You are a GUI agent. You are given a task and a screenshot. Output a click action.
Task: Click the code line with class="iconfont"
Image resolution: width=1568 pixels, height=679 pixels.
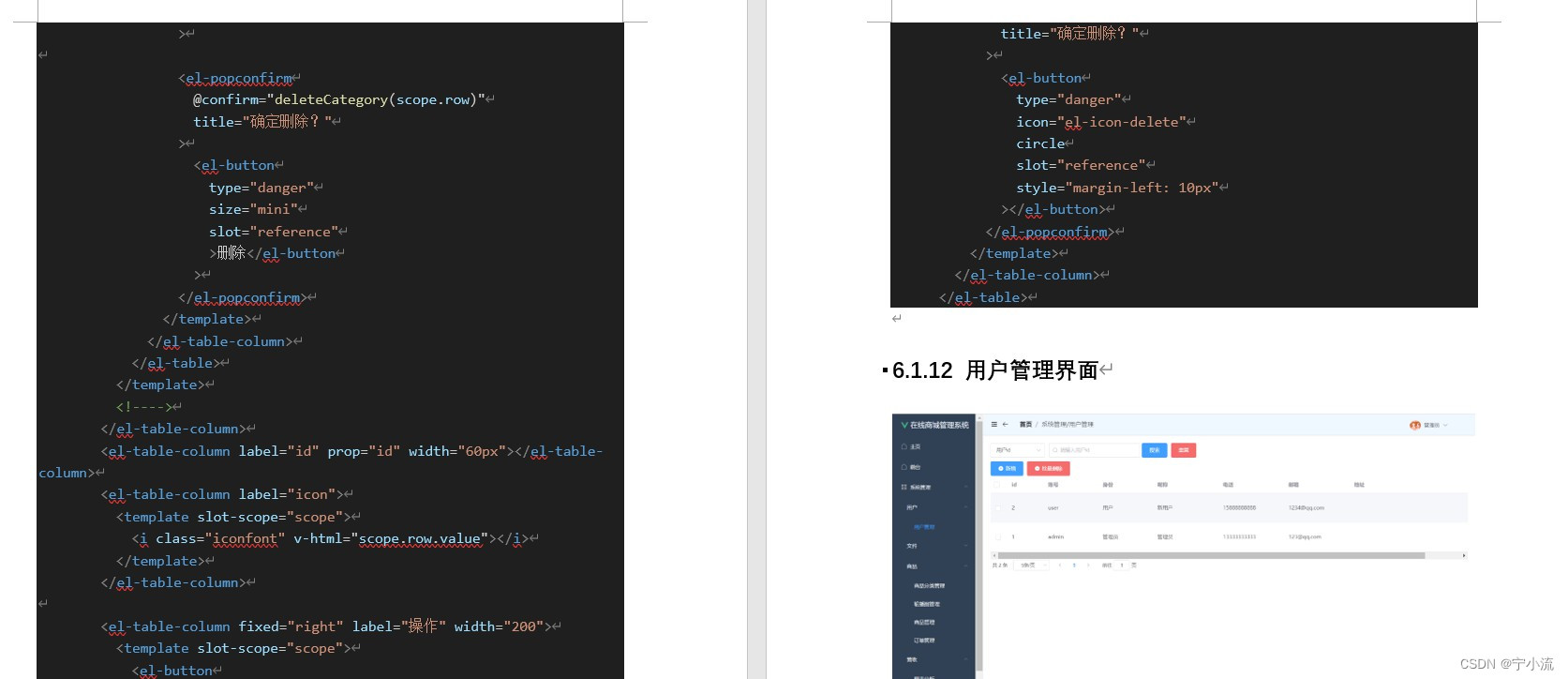331,538
